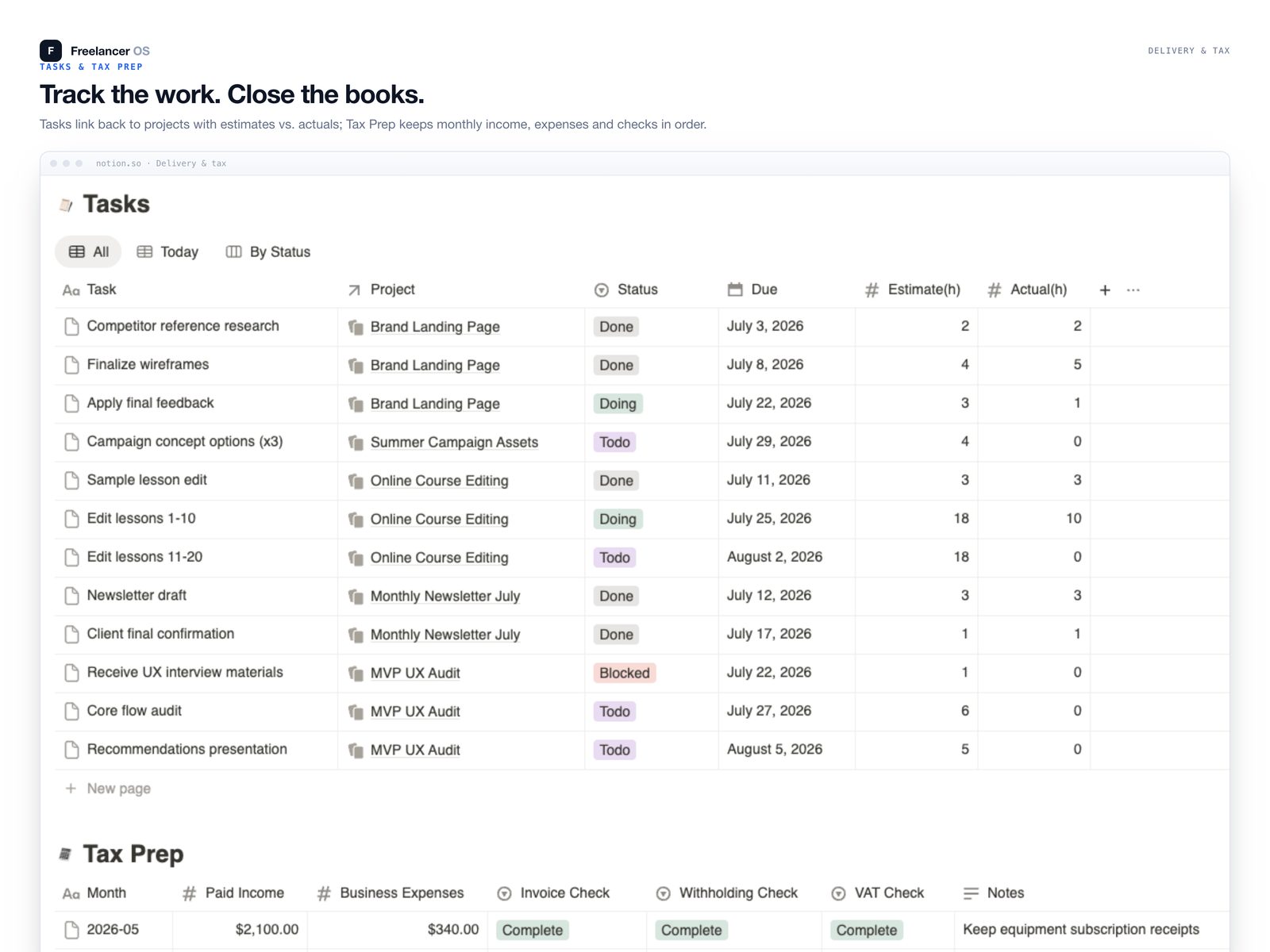1270x952 pixels.
Task: Click the Estimate cell for Edit lessons 11-20
Action: (x=917, y=557)
